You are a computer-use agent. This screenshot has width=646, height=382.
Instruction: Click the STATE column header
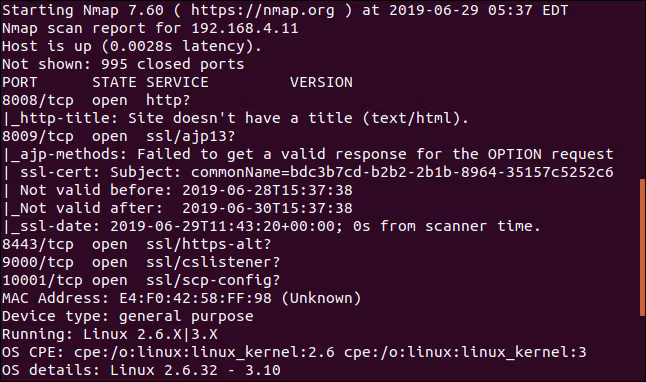[114, 82]
